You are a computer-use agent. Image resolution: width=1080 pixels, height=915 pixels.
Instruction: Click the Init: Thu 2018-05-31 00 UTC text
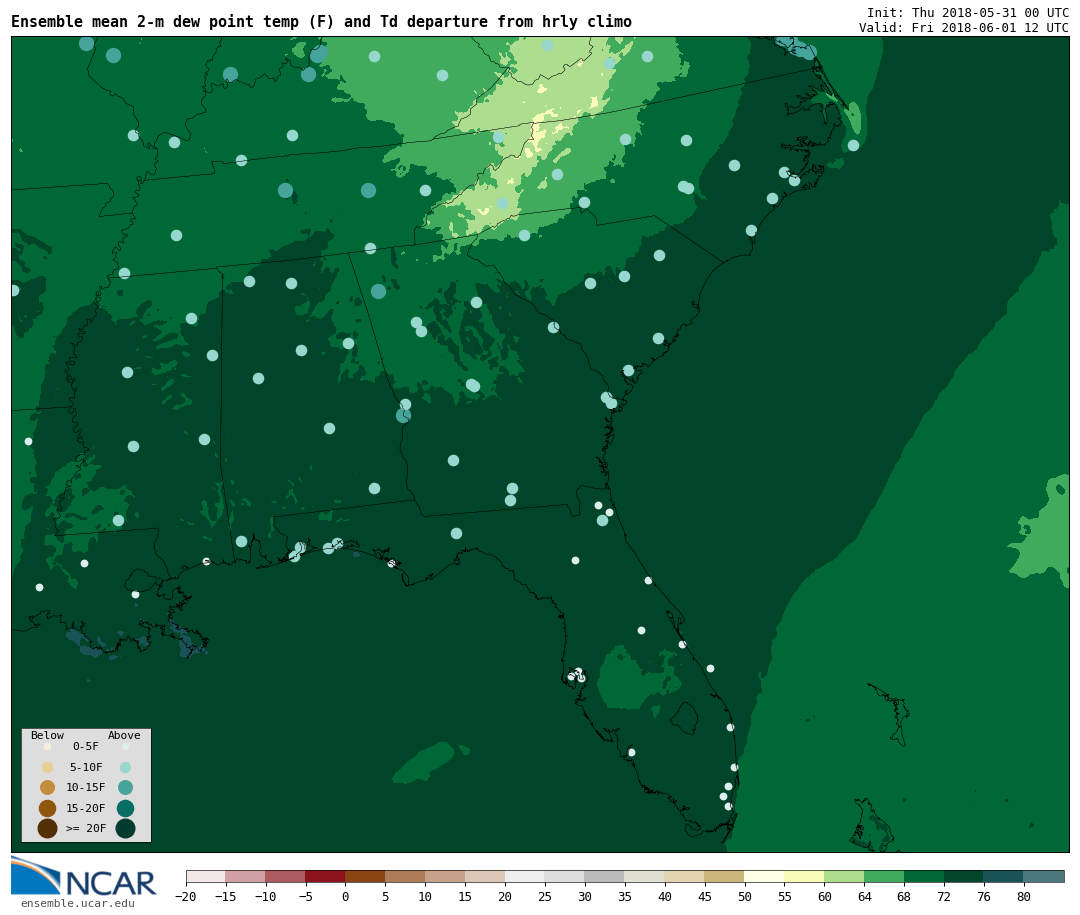coord(968,12)
